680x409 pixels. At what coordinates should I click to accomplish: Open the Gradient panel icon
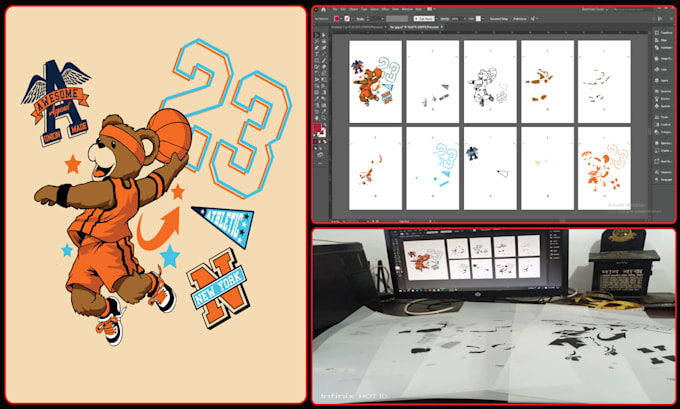(657, 124)
